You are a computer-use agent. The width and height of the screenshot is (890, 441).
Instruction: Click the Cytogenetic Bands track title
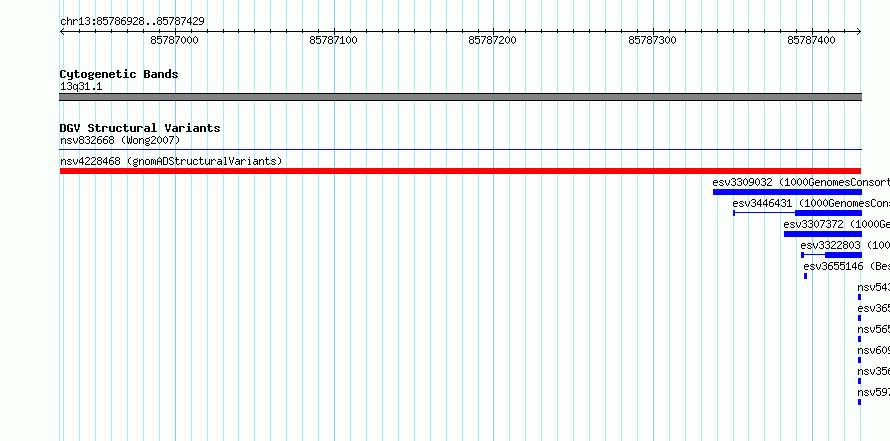point(119,74)
